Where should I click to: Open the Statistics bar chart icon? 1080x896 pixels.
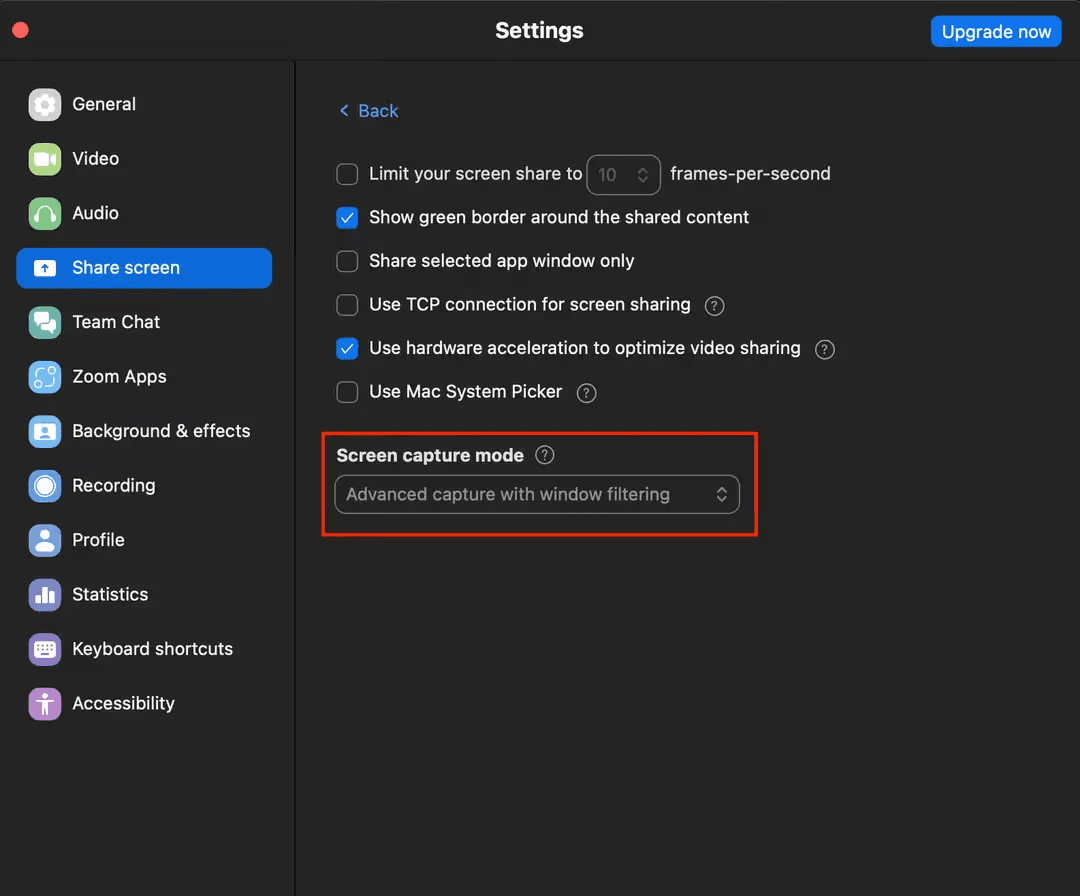(x=45, y=594)
